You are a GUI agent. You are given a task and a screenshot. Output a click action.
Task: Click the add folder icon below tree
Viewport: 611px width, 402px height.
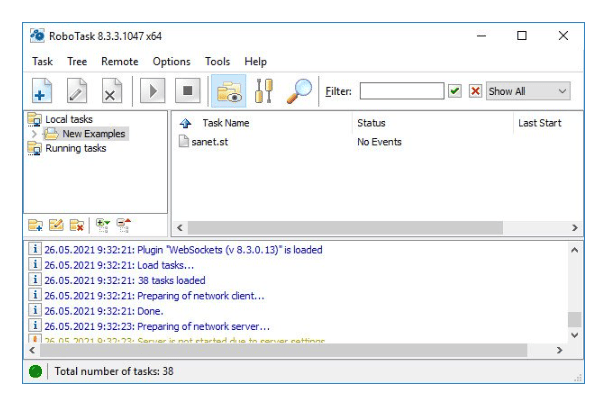point(35,225)
